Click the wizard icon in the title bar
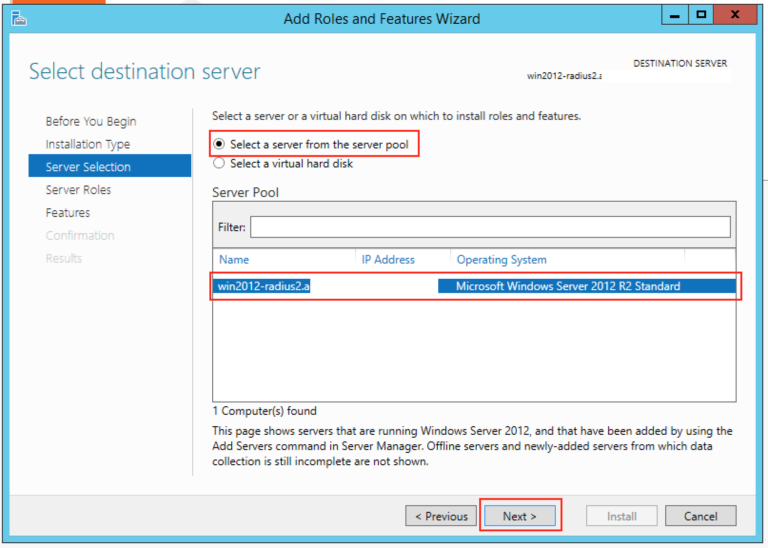The image size is (768, 548). tap(19, 19)
